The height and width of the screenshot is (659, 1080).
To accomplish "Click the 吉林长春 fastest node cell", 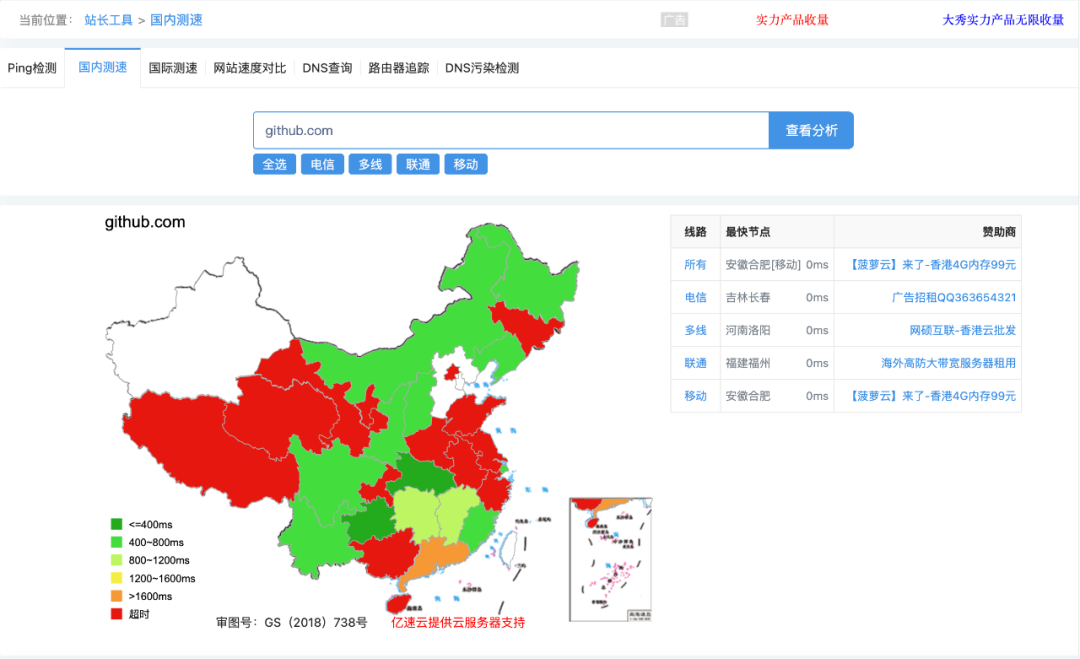I will [x=777, y=297].
